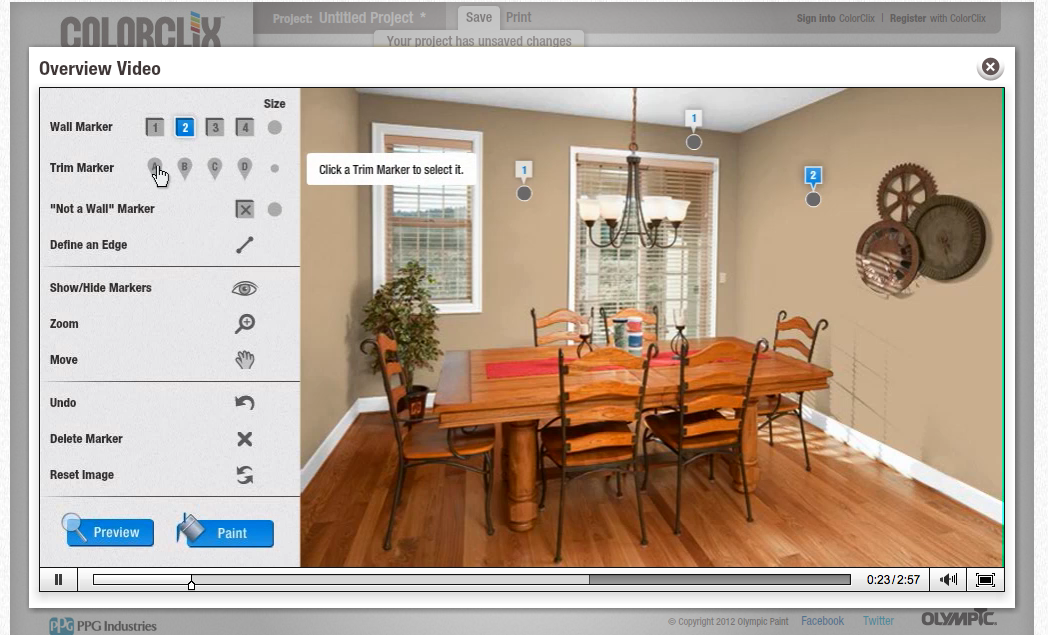Screen dimensions: 1048x635
Task: Select the "Not a Wall" marker icon
Action: click(x=245, y=209)
